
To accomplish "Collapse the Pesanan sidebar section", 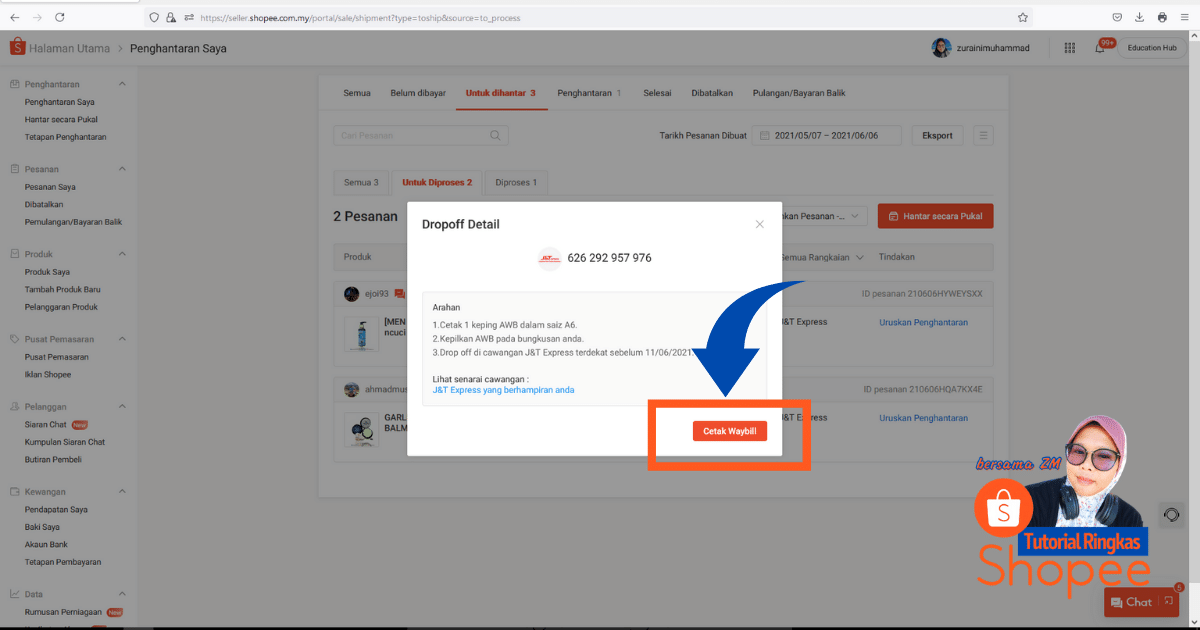I will point(122,169).
